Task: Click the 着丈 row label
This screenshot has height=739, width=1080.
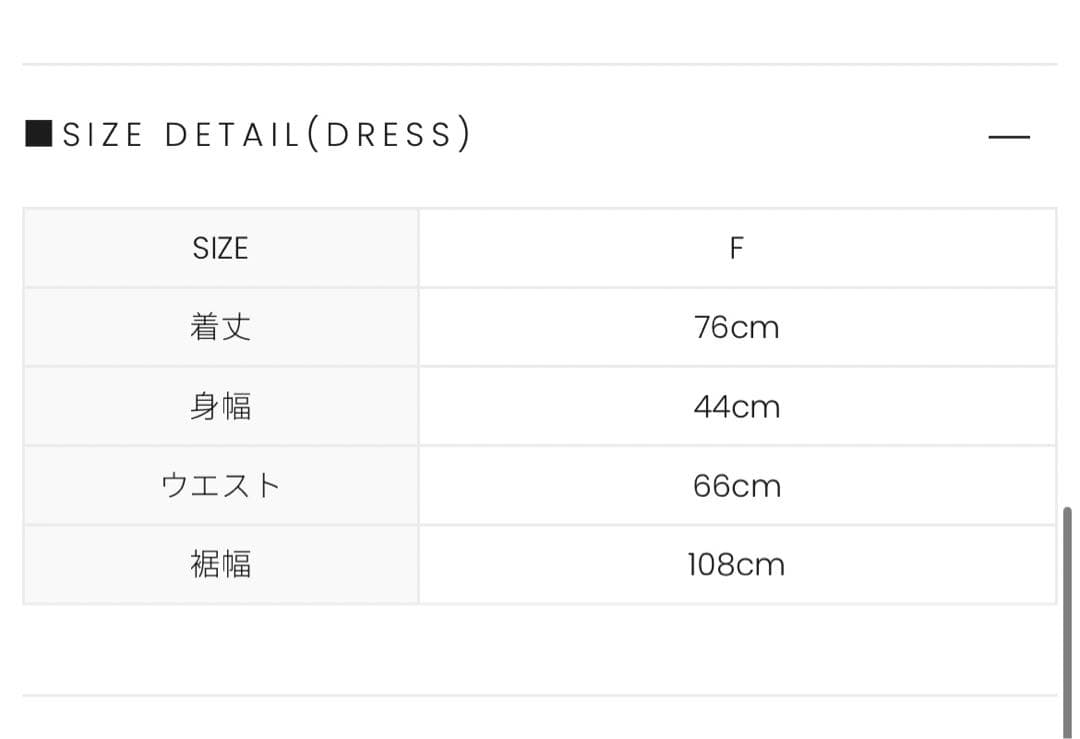Action: (220, 327)
